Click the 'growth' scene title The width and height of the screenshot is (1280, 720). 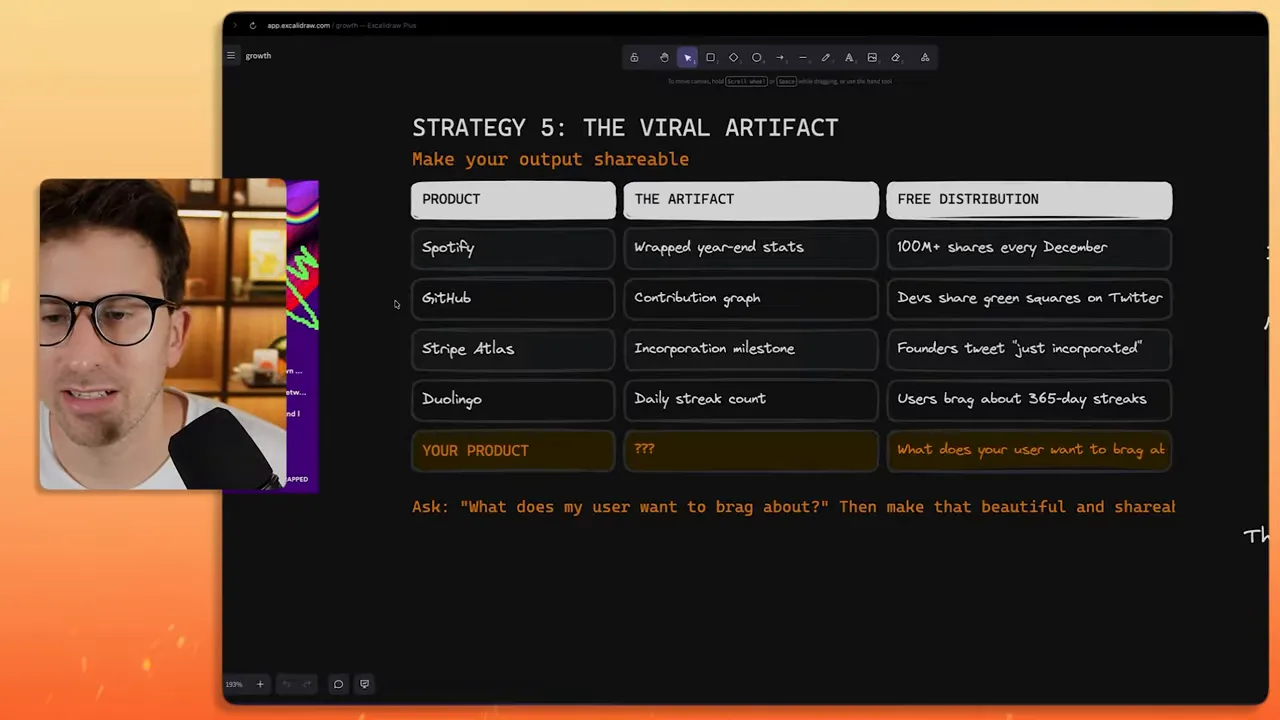258,56
